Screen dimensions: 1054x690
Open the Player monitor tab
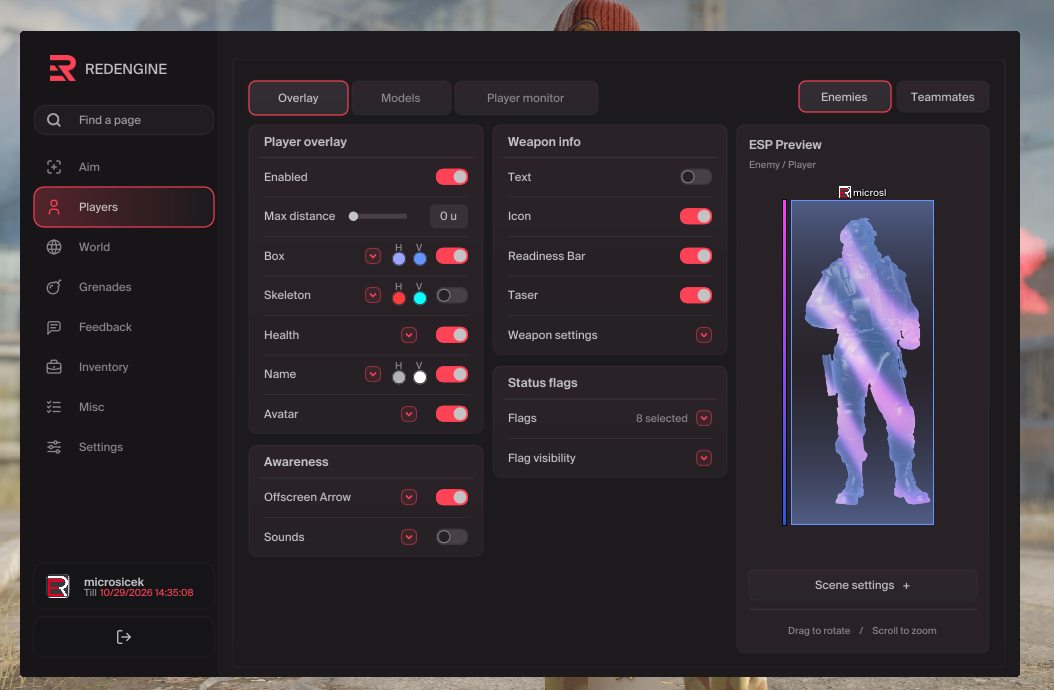tap(526, 98)
